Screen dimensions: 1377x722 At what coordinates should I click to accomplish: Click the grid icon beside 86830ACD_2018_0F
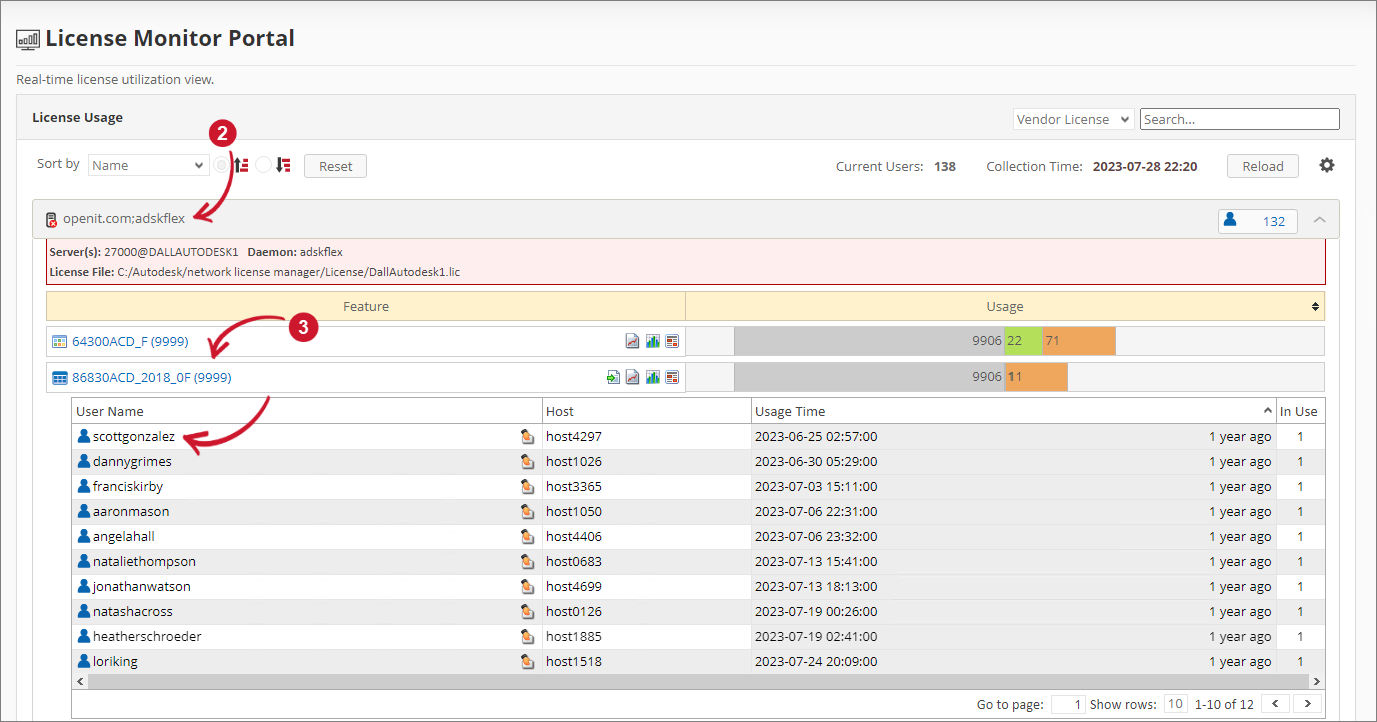coord(59,377)
